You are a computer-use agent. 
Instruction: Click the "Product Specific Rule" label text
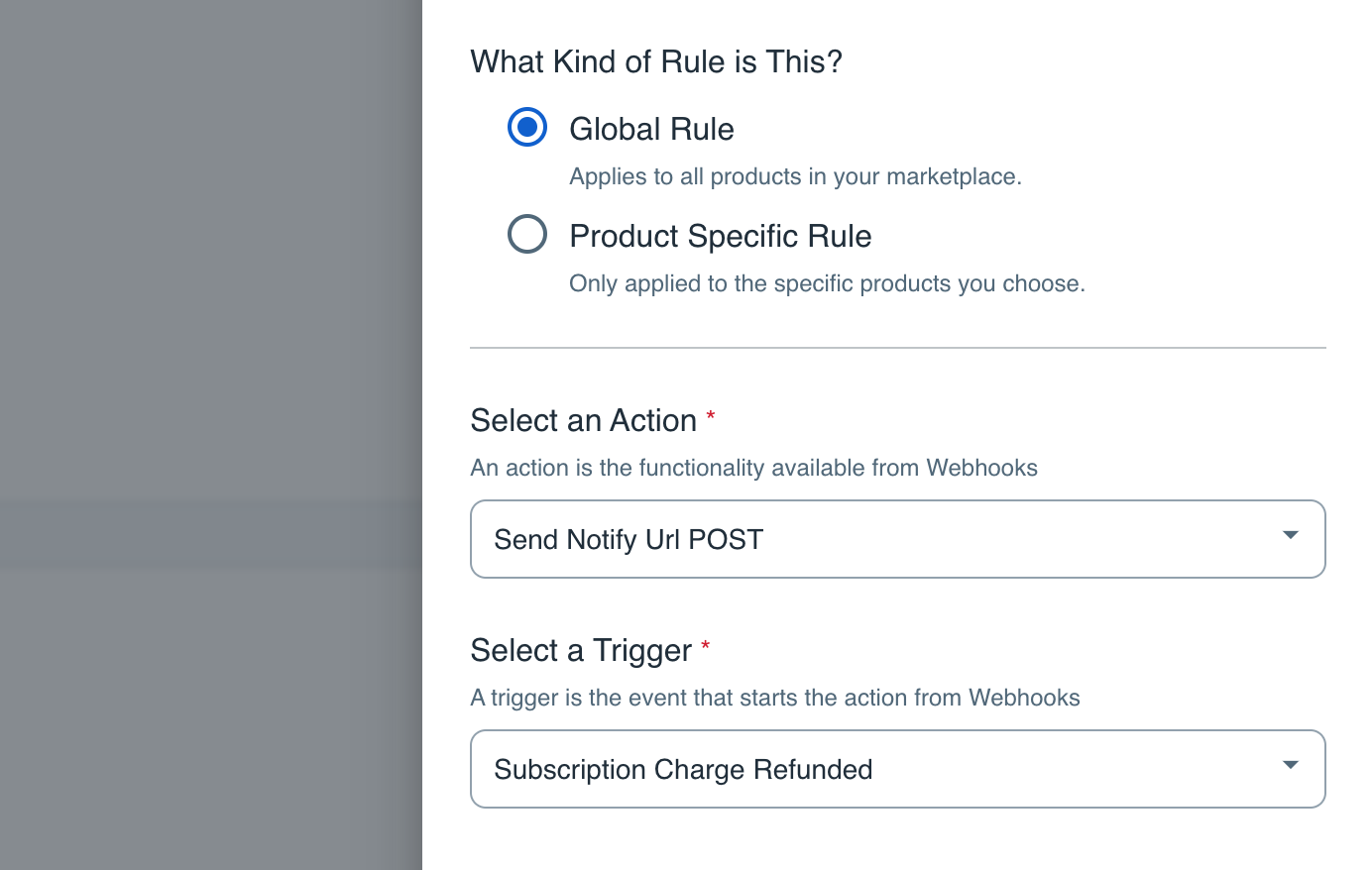[x=720, y=236]
